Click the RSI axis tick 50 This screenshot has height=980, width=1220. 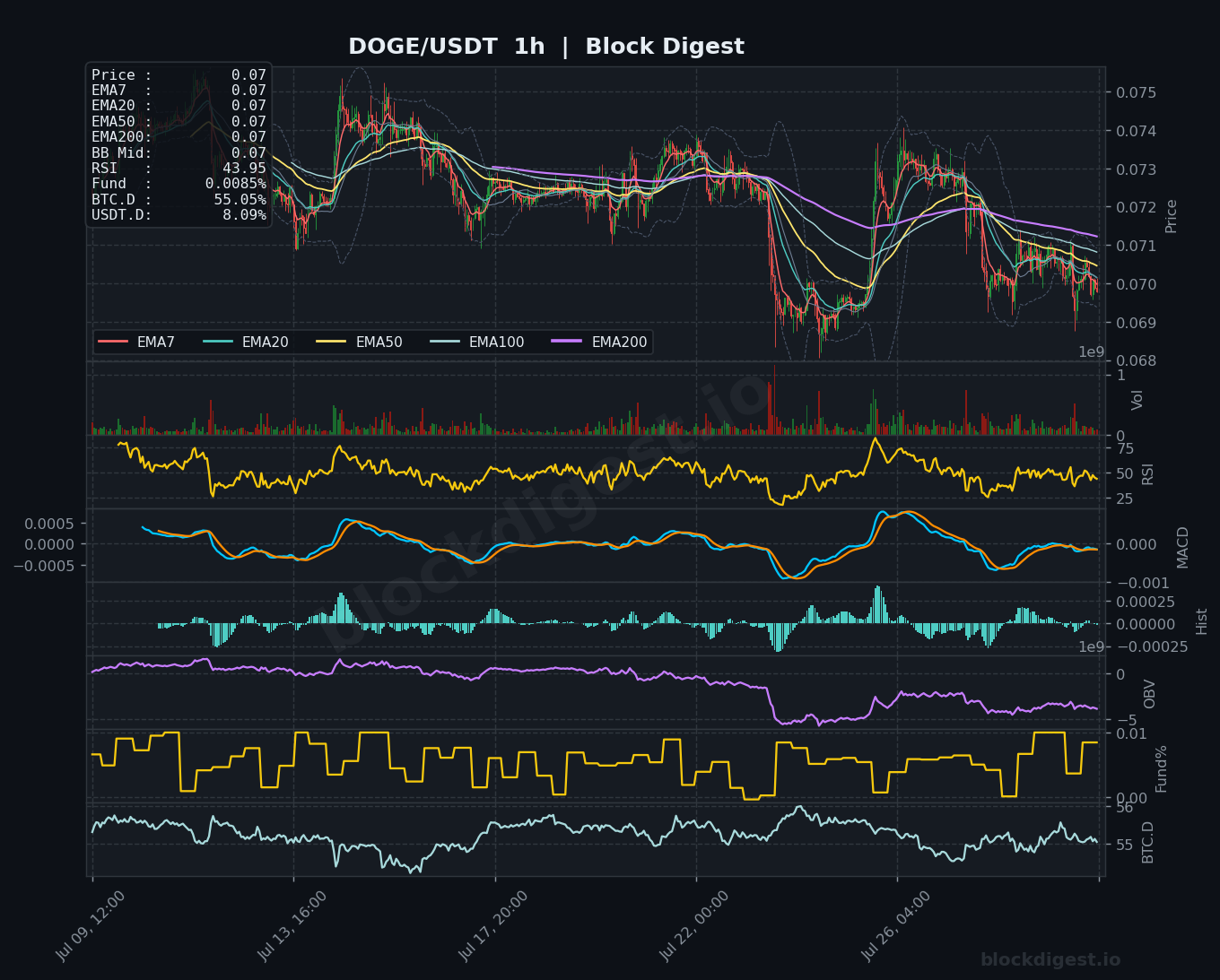click(x=1125, y=473)
